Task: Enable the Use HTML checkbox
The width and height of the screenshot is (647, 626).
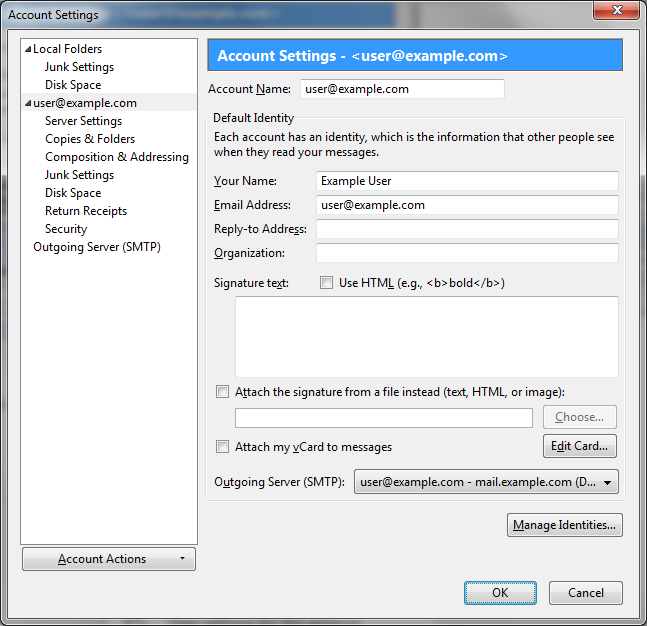Action: [326, 283]
